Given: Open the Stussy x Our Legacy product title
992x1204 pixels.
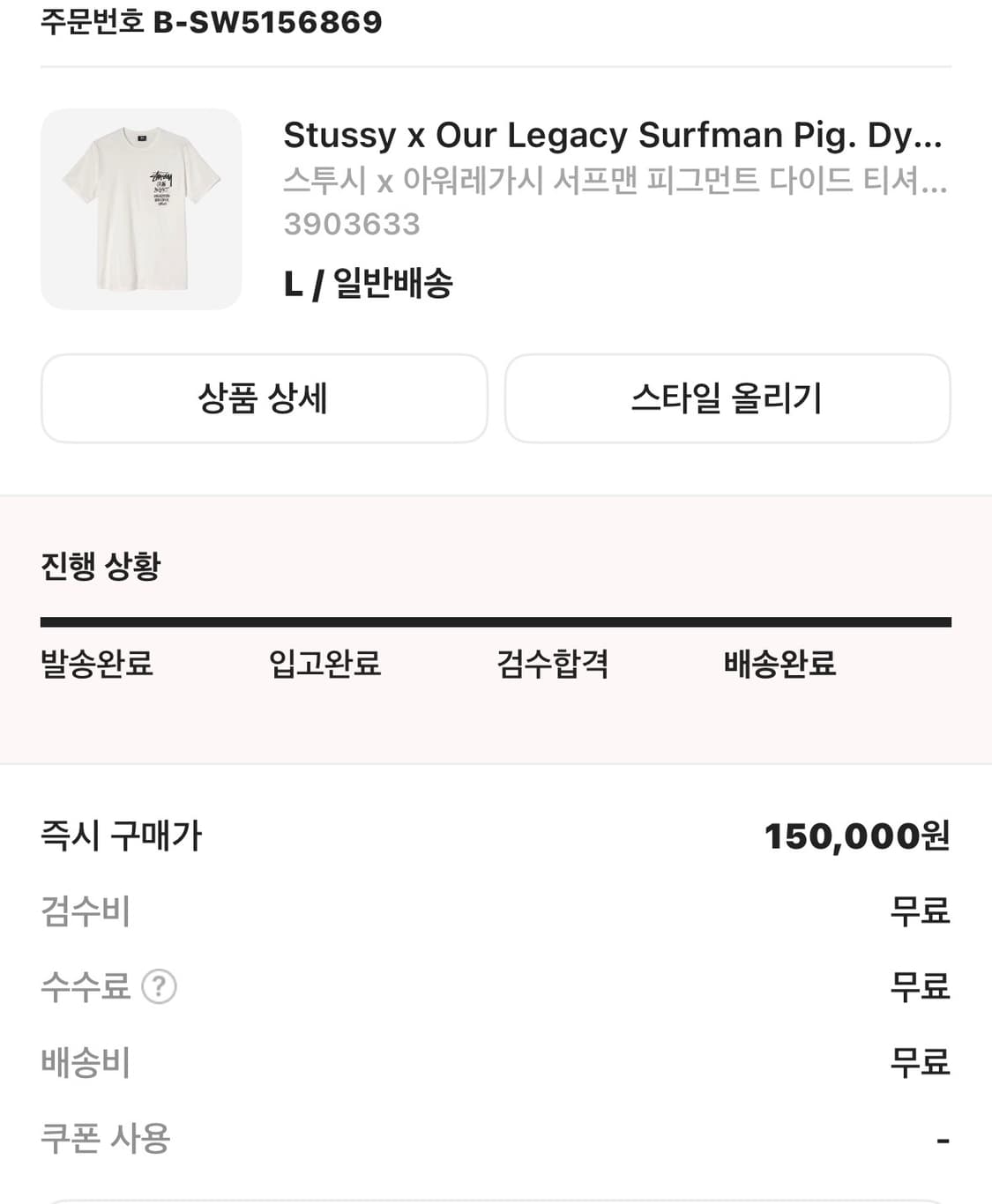Looking at the screenshot, I should pyautogui.click(x=612, y=135).
